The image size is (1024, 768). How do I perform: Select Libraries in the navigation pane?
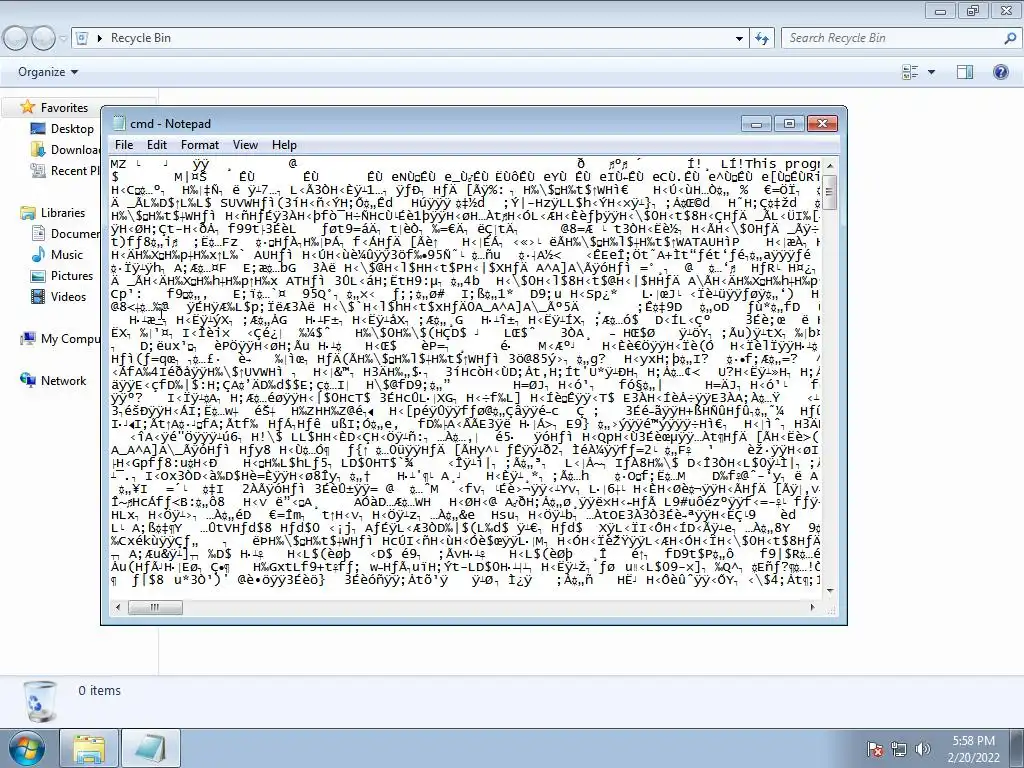click(x=63, y=213)
